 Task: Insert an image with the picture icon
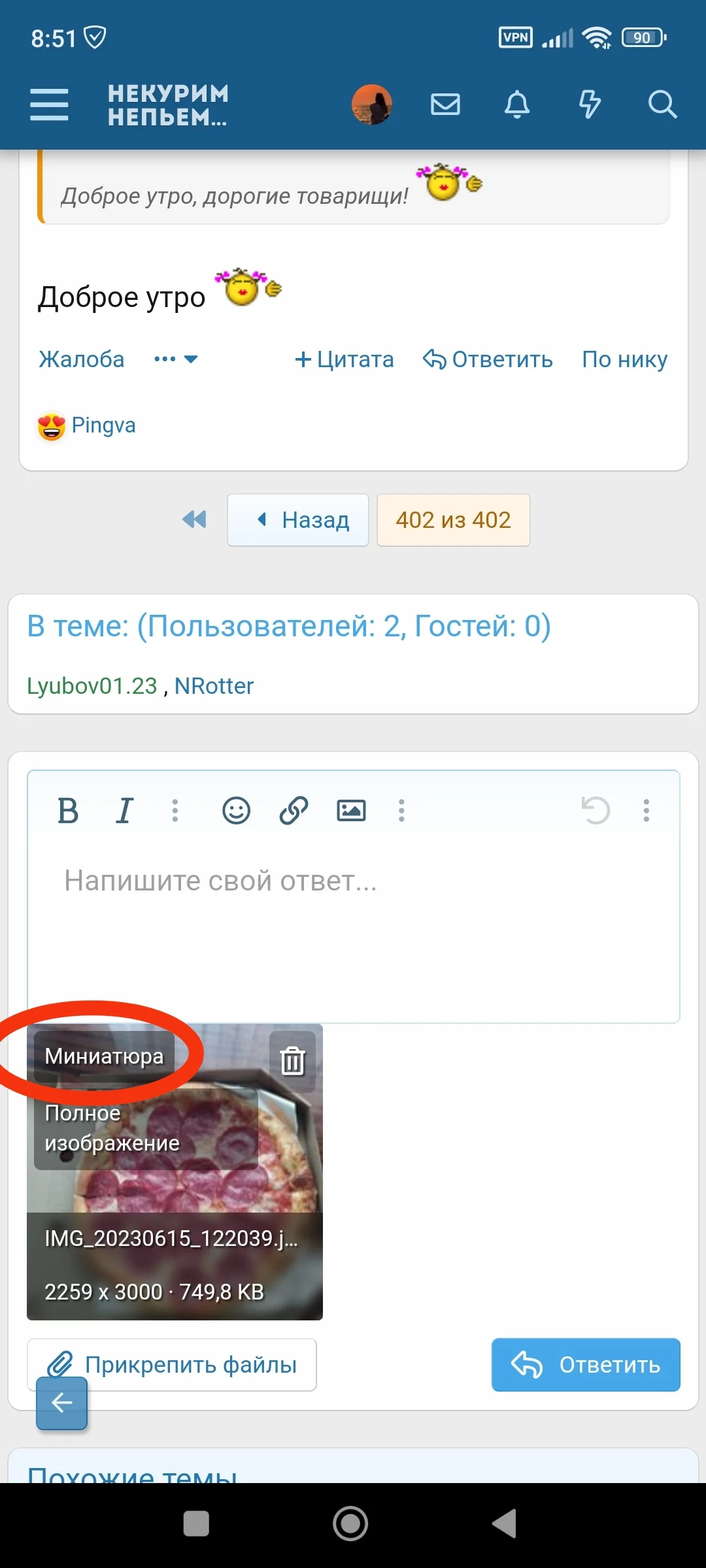(351, 811)
